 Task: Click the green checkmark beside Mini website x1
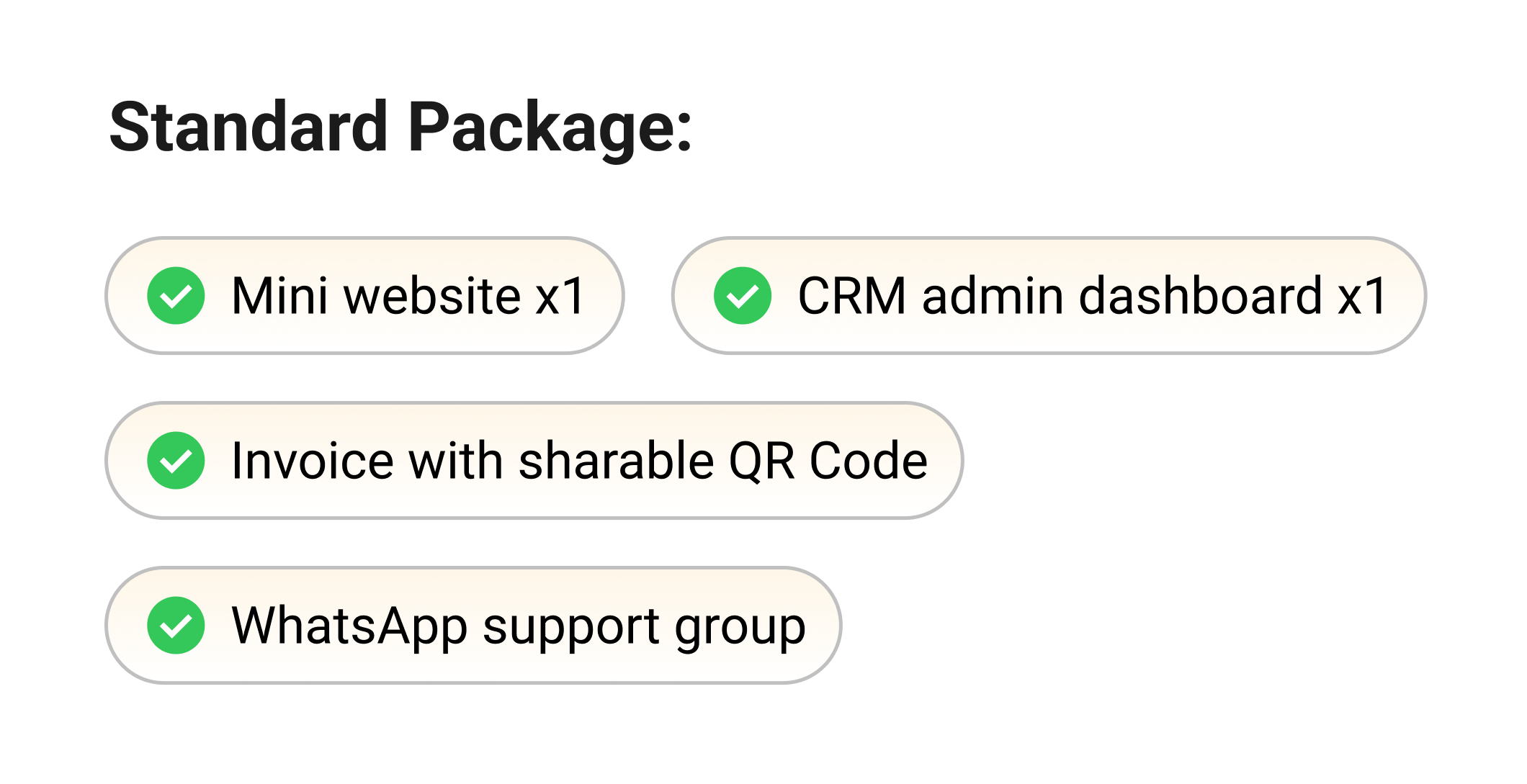(176, 296)
